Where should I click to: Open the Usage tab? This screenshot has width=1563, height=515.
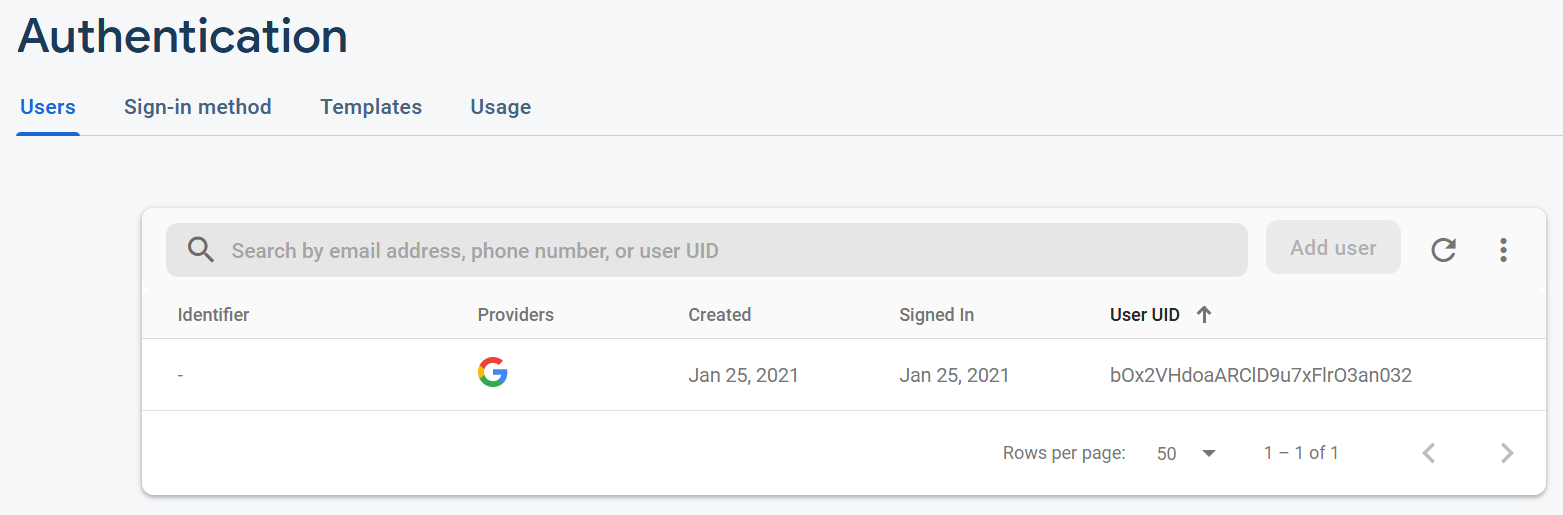pos(501,107)
